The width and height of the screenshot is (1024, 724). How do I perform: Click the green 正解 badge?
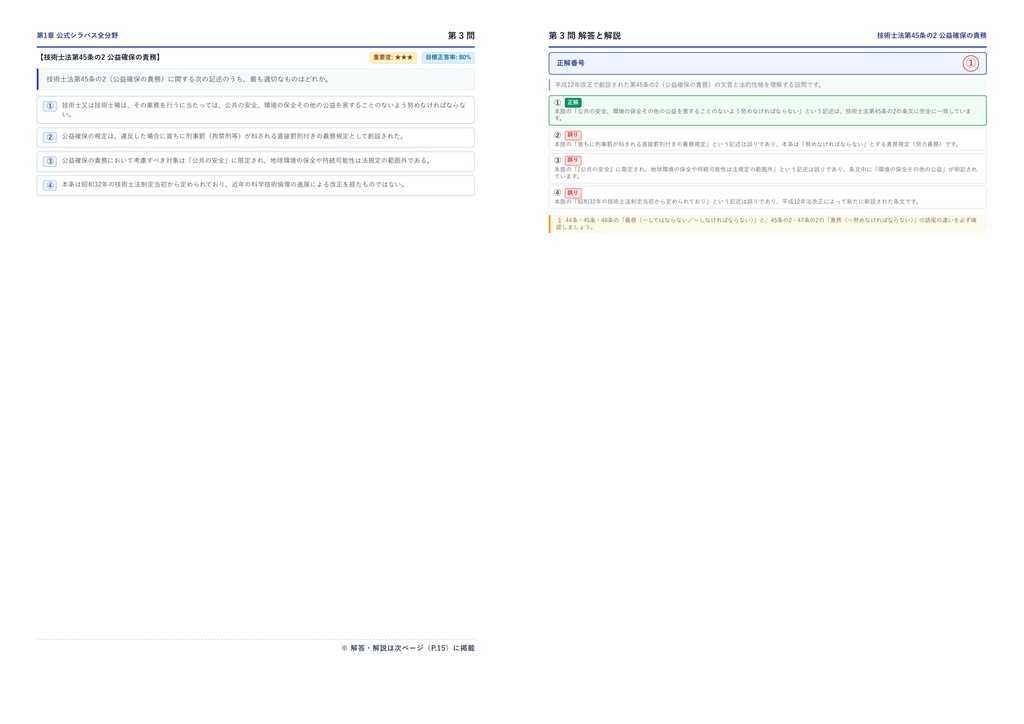pos(573,102)
